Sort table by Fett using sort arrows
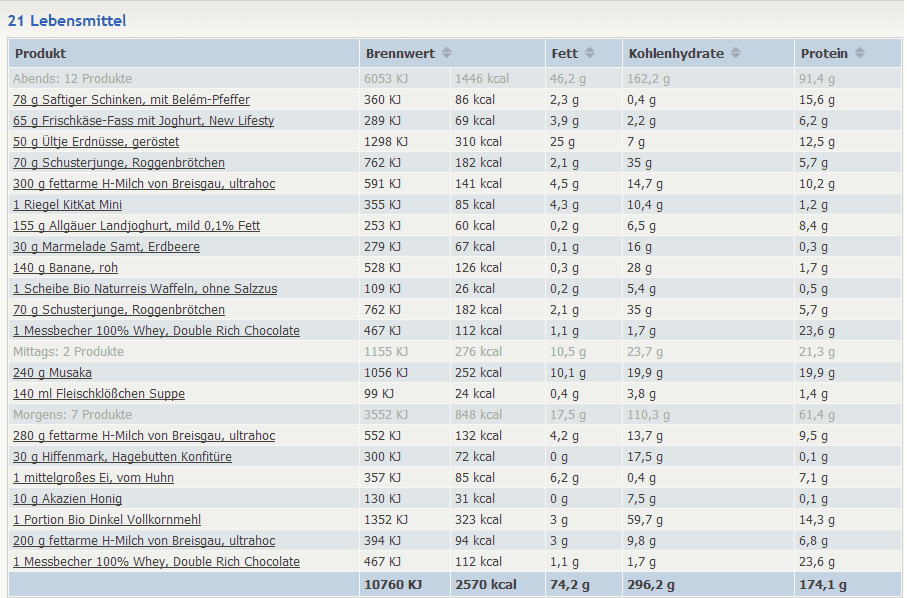Viewport: 907px width, 598px height. tap(589, 53)
